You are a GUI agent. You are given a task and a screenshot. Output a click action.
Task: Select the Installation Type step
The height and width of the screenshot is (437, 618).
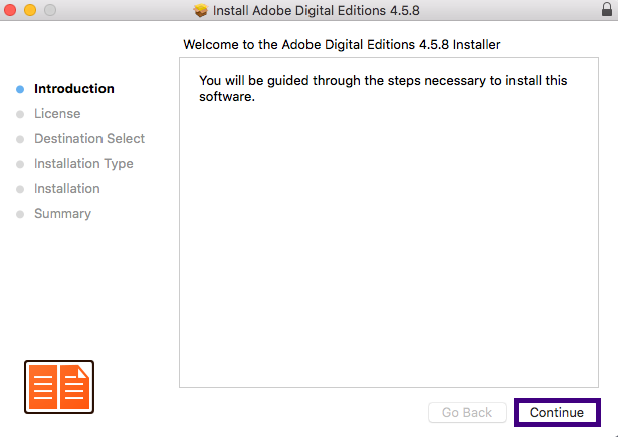[84, 164]
